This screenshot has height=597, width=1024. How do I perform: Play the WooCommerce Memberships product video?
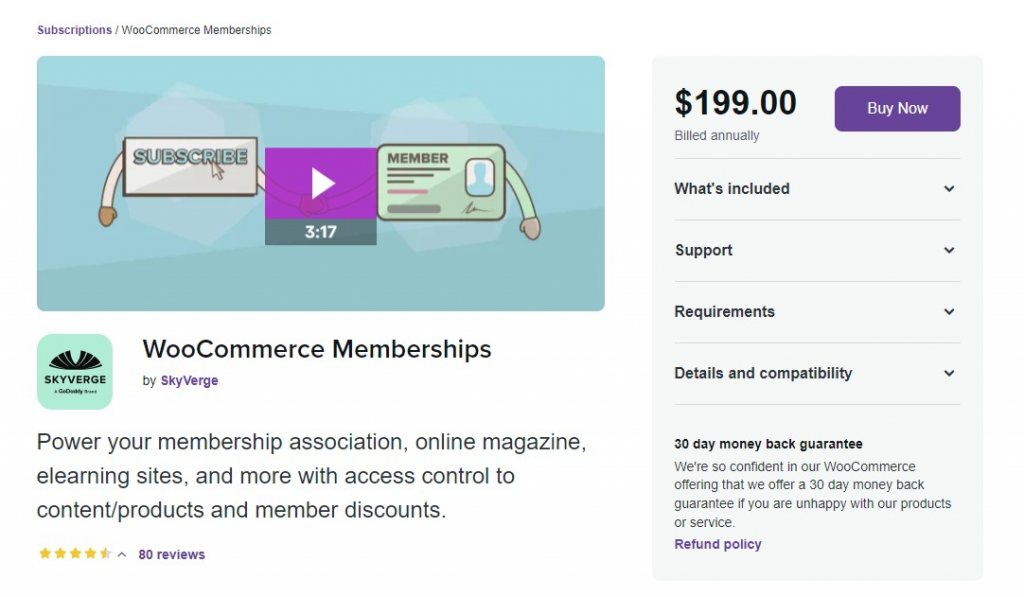(x=321, y=183)
